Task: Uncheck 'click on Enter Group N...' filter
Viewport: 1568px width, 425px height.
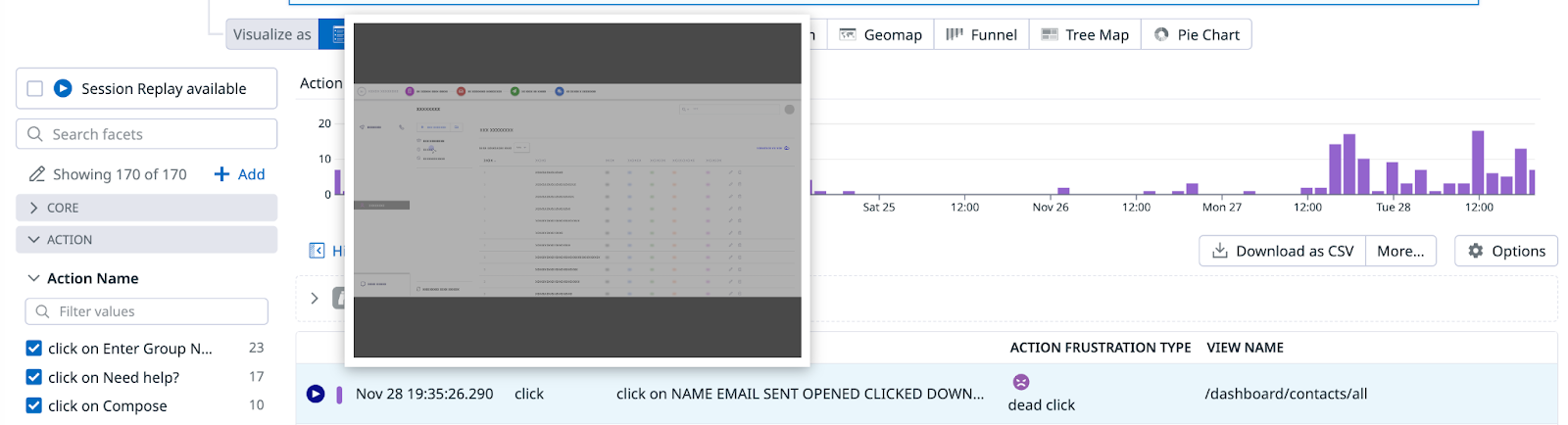Action: (x=34, y=349)
